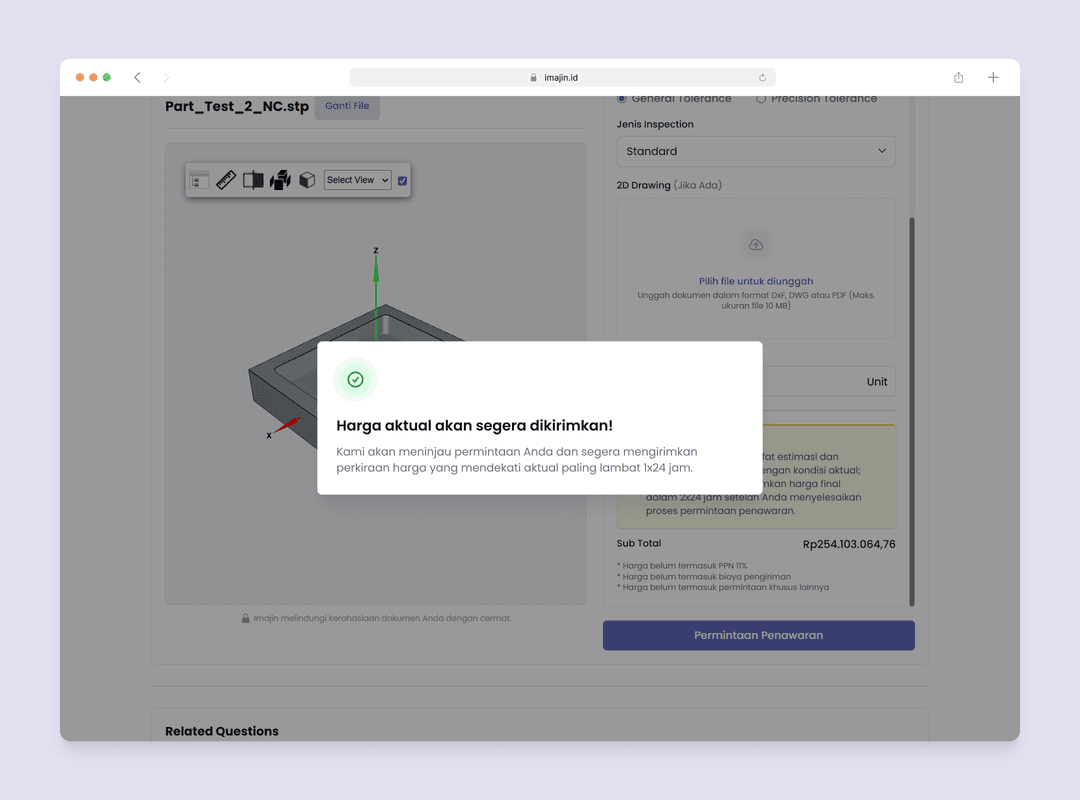
Task: Go back to the previous page
Action: click(x=137, y=77)
